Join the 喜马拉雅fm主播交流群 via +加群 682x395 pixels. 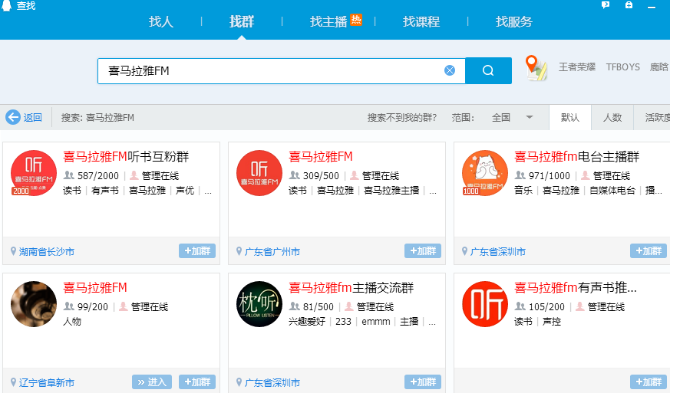point(423,382)
